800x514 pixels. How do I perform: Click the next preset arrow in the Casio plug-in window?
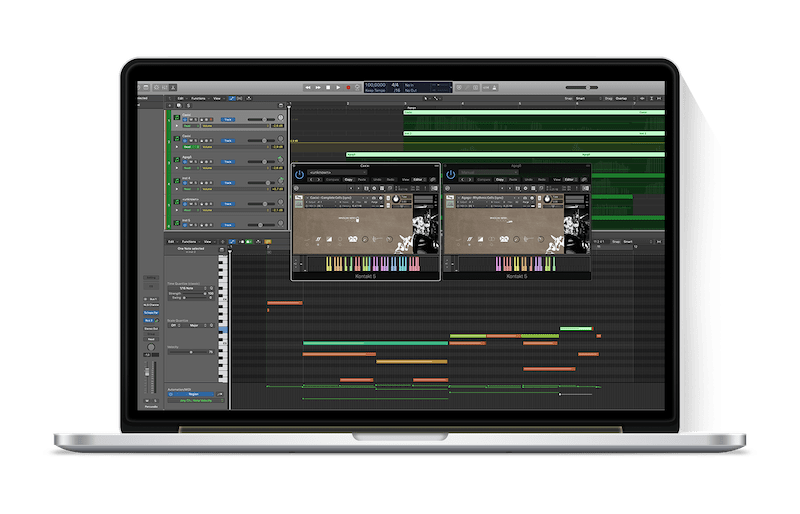pos(319,180)
